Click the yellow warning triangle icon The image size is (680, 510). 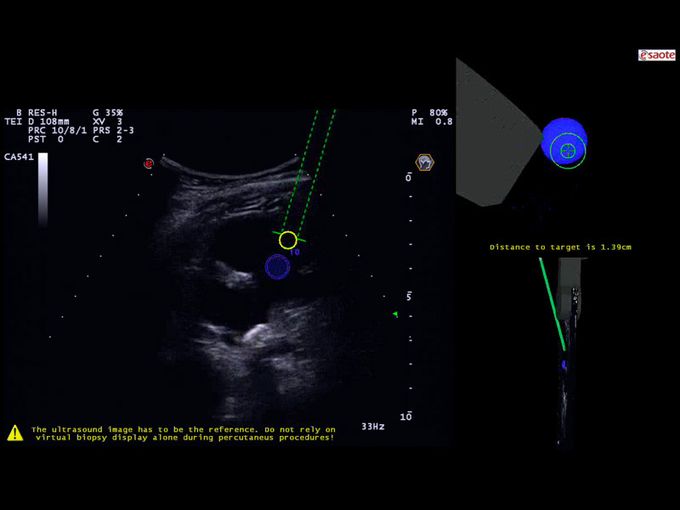point(15,433)
